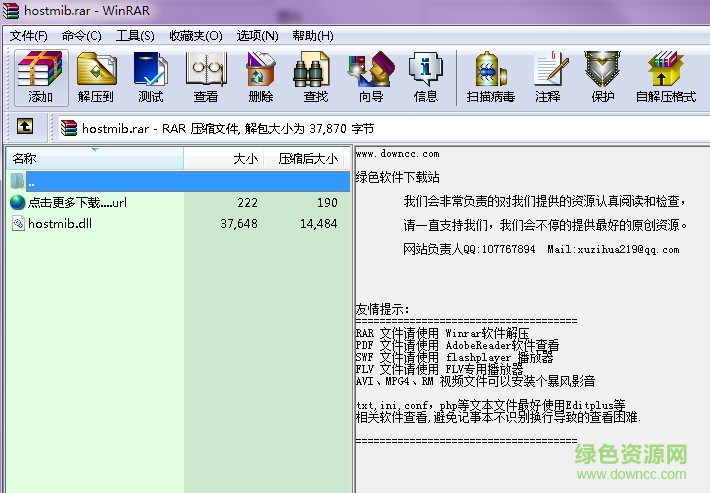Open the Commands (命令) menu
This screenshot has width=710, height=493.
(82, 35)
